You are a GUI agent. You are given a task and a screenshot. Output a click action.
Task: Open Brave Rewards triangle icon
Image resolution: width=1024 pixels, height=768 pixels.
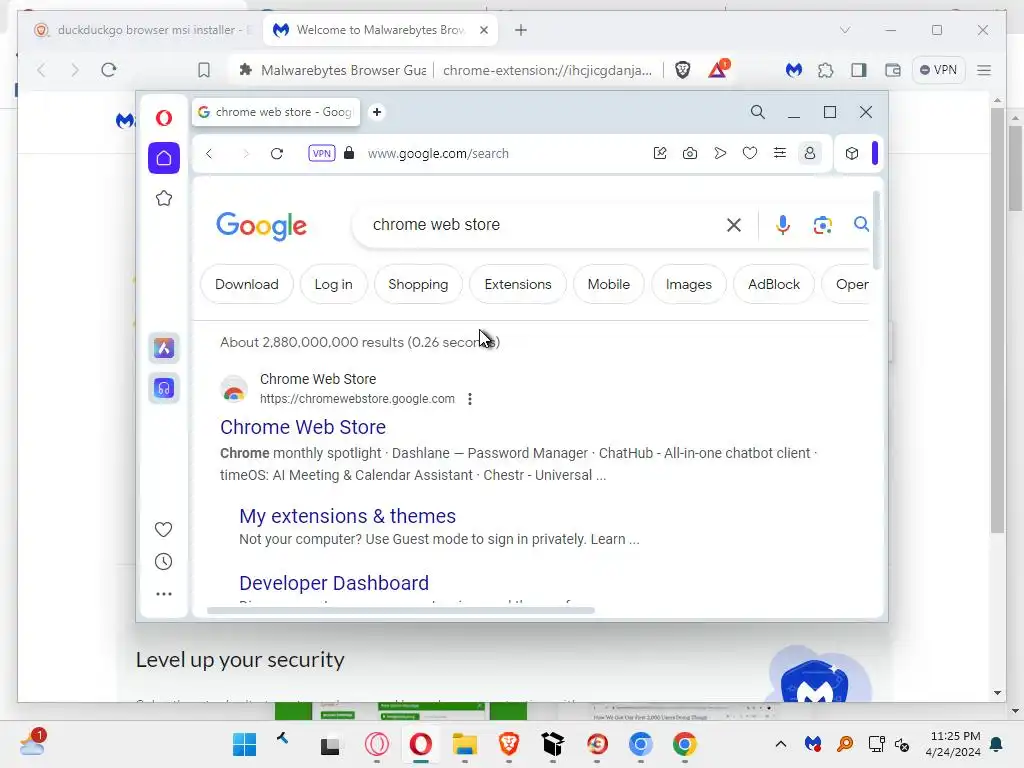[x=718, y=69]
